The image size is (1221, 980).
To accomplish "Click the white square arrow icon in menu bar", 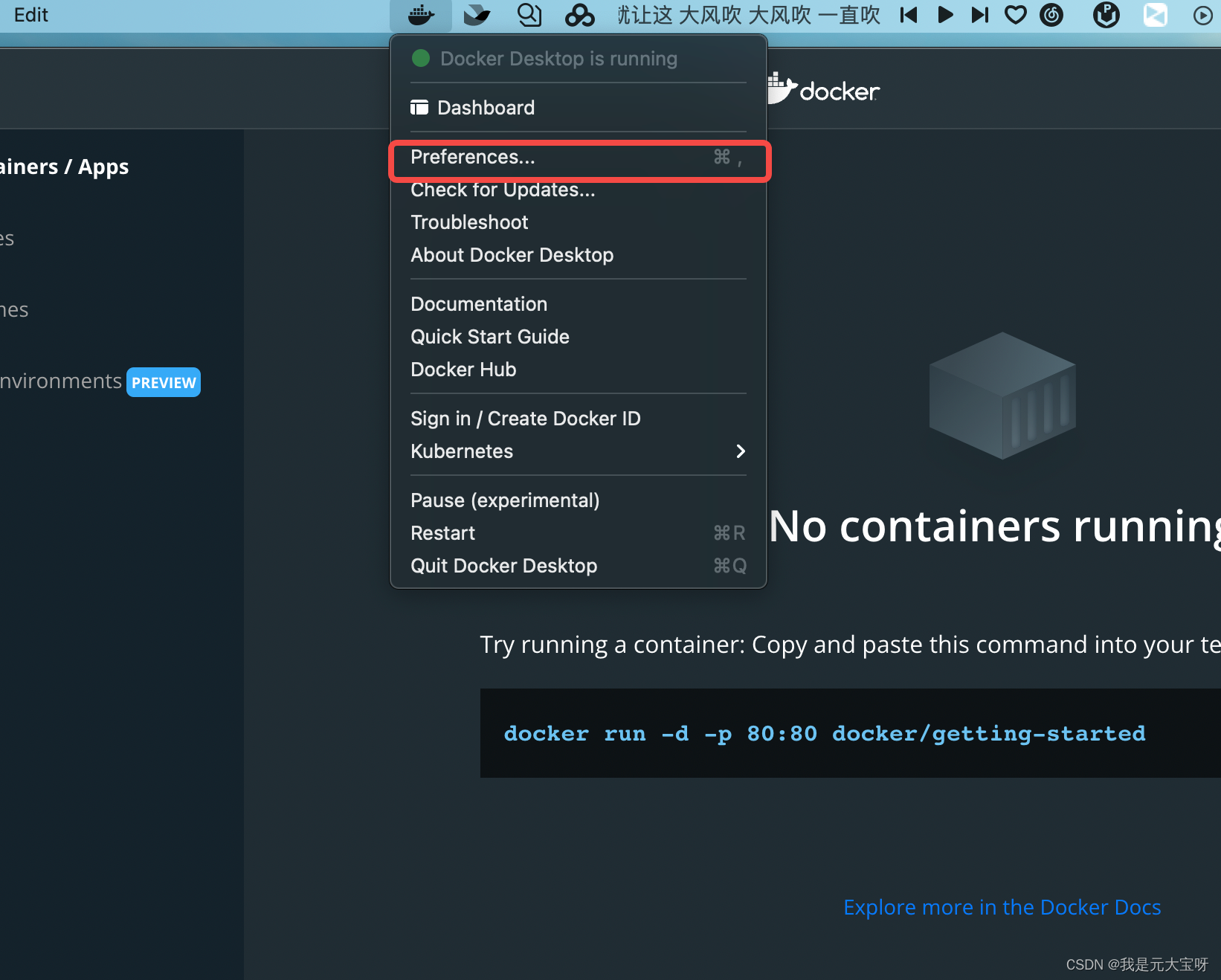I will click(1155, 15).
